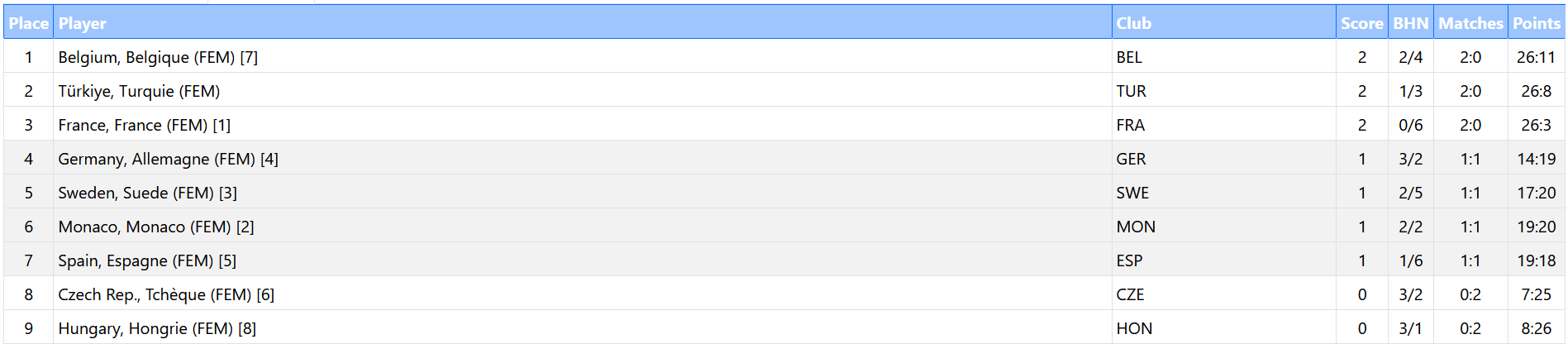The width and height of the screenshot is (1568, 344).
Task: Select Türkiye, Turquie (FEM) player entry
Action: 139,91
